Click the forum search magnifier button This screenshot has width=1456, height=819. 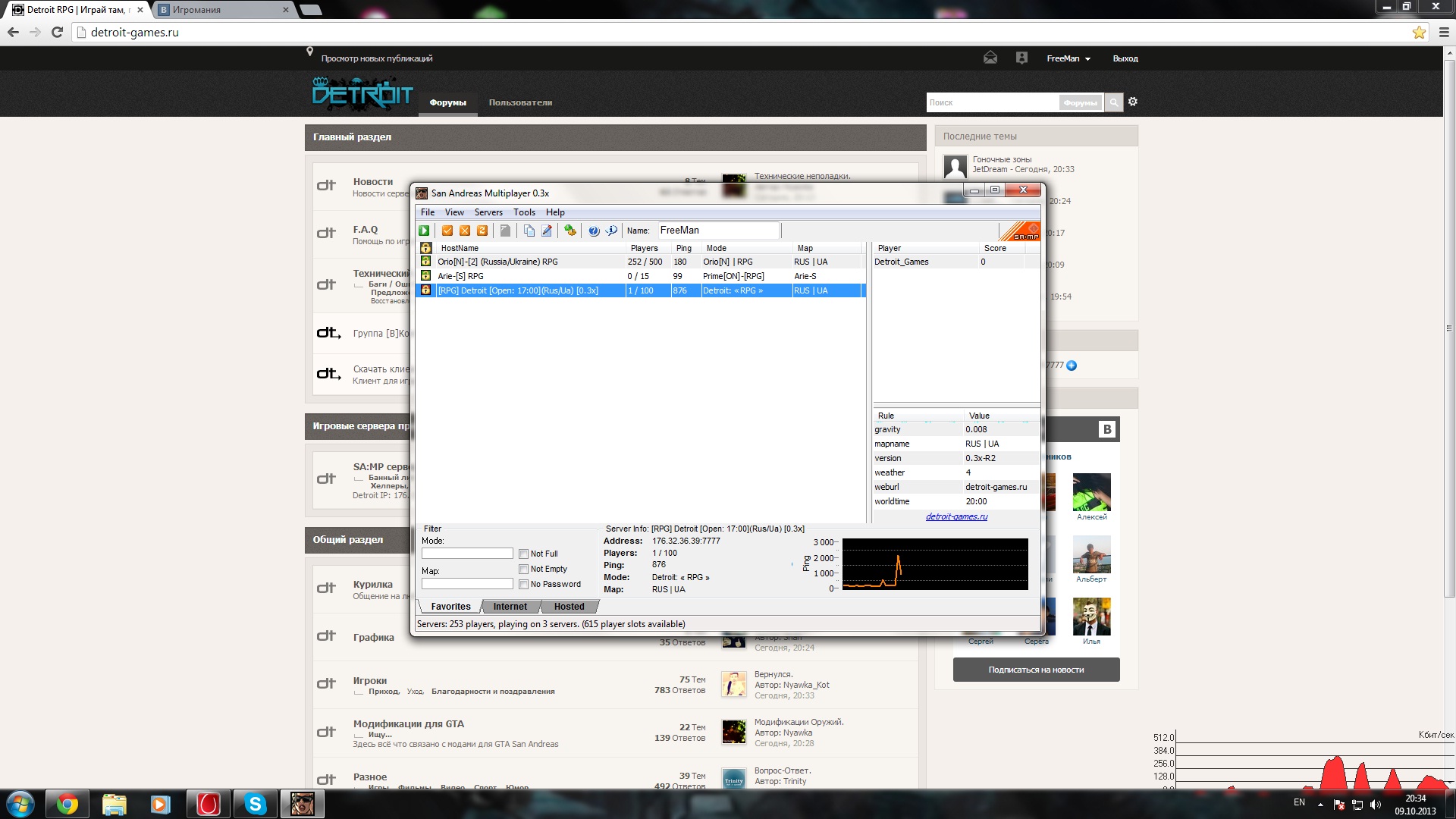tap(1113, 102)
